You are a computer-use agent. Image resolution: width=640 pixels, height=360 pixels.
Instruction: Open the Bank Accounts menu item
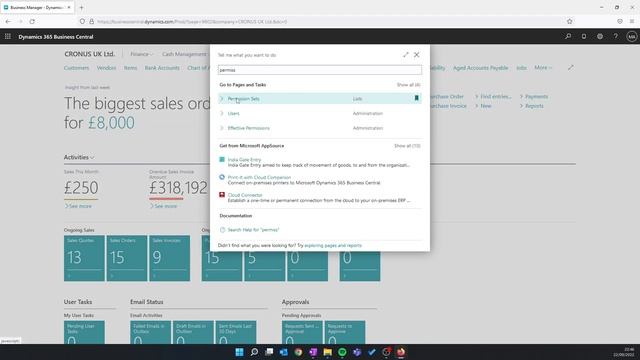[162, 68]
